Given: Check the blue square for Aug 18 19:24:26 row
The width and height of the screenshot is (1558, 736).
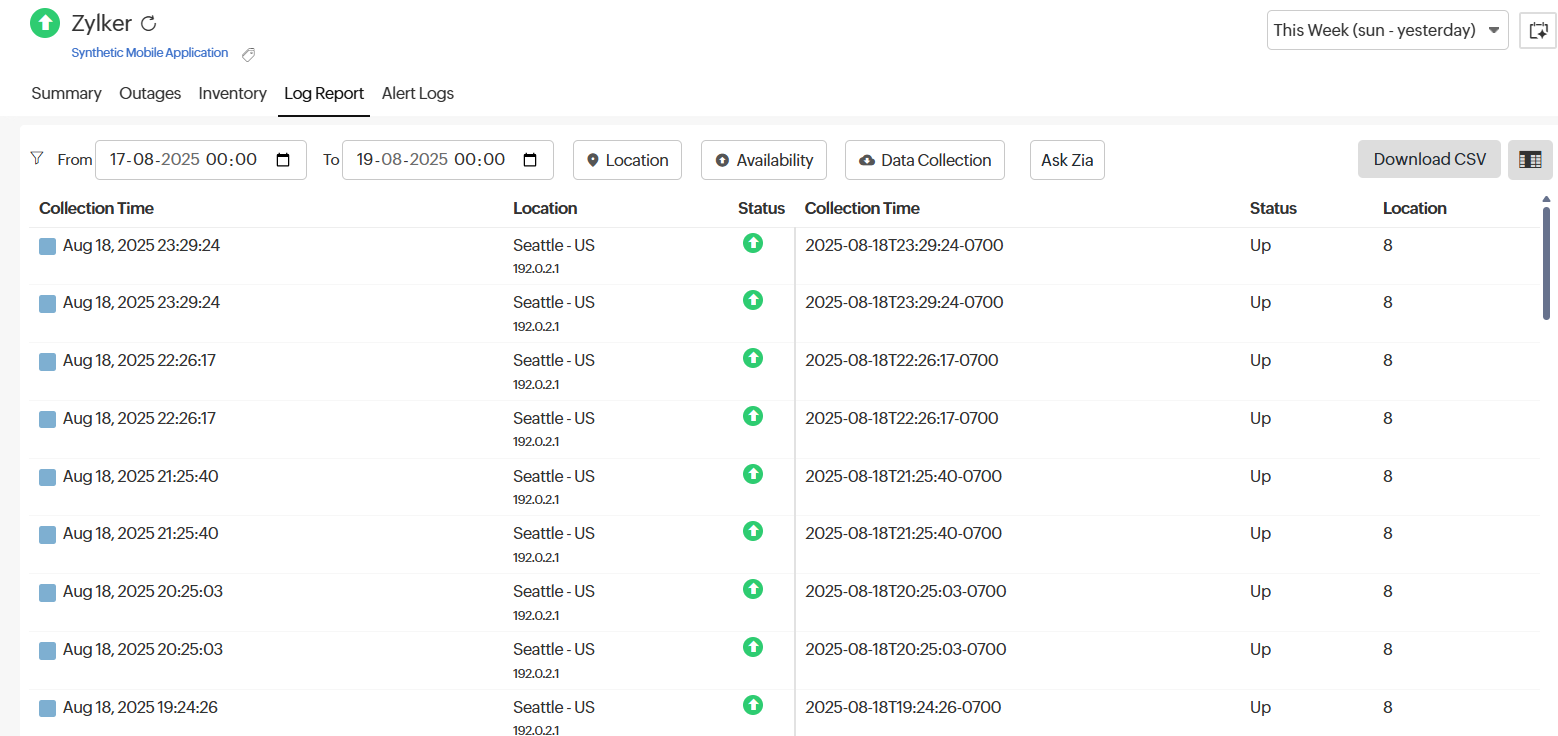Looking at the screenshot, I should (47, 708).
